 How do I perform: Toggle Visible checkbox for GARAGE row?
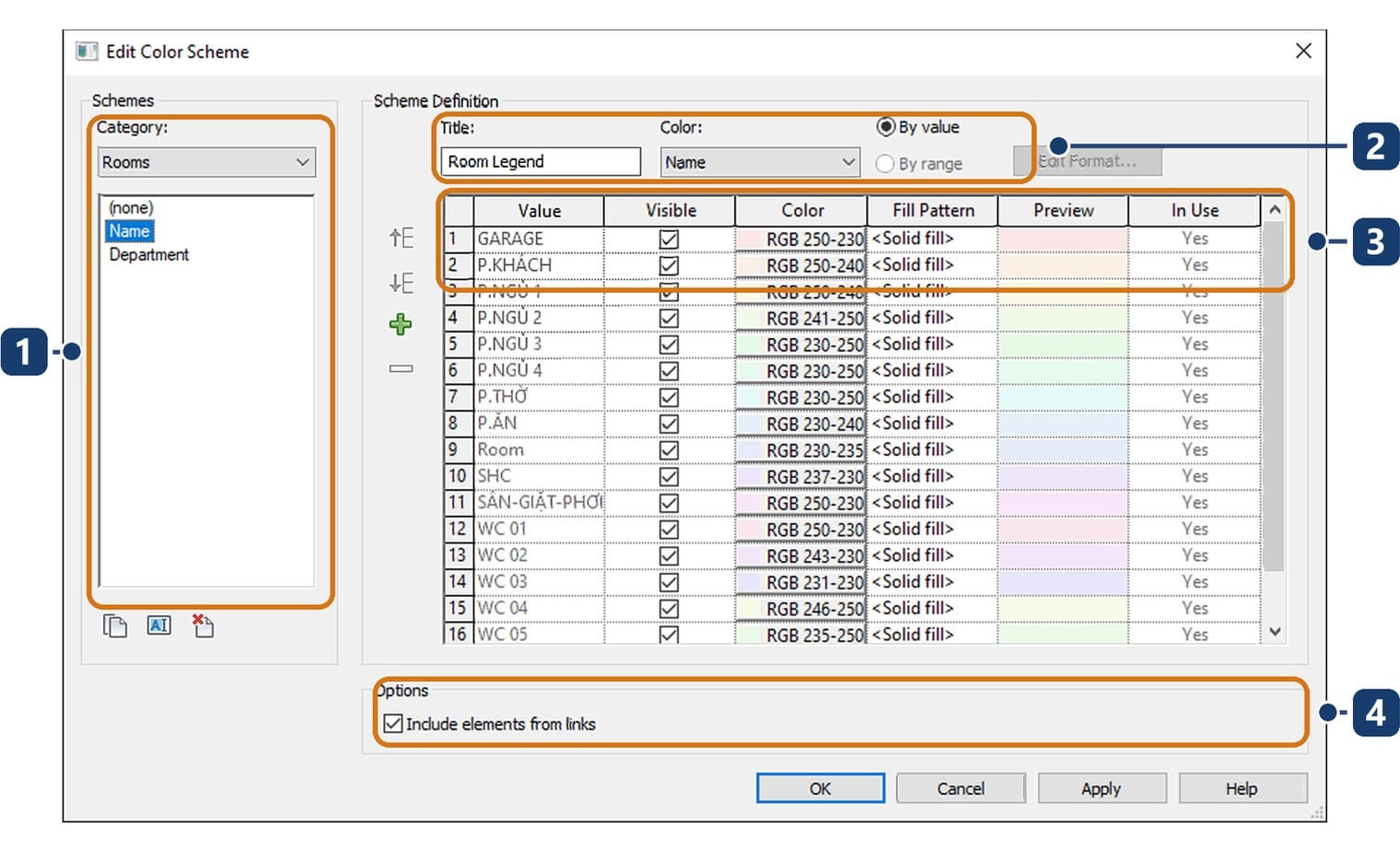[x=670, y=239]
